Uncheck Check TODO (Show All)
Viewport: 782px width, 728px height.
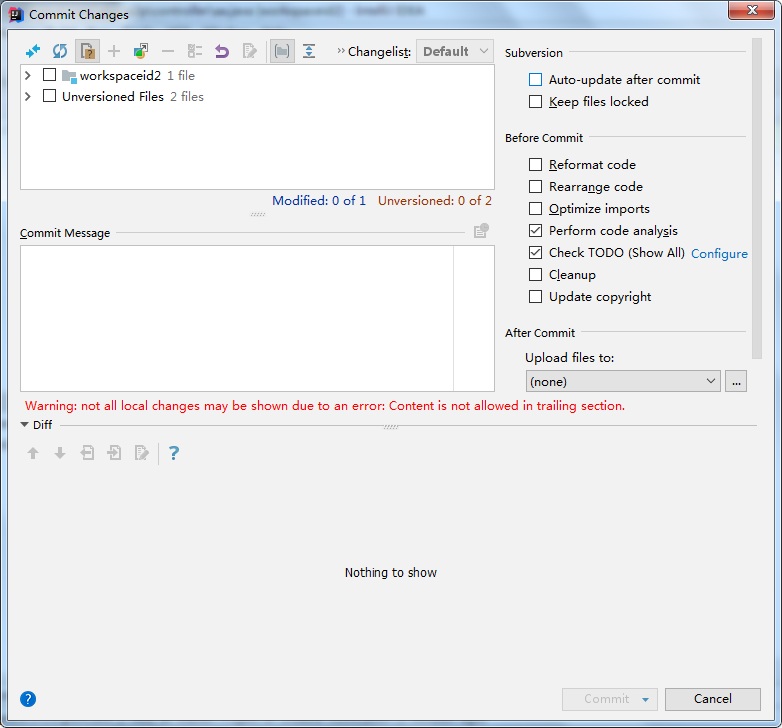[535, 252]
